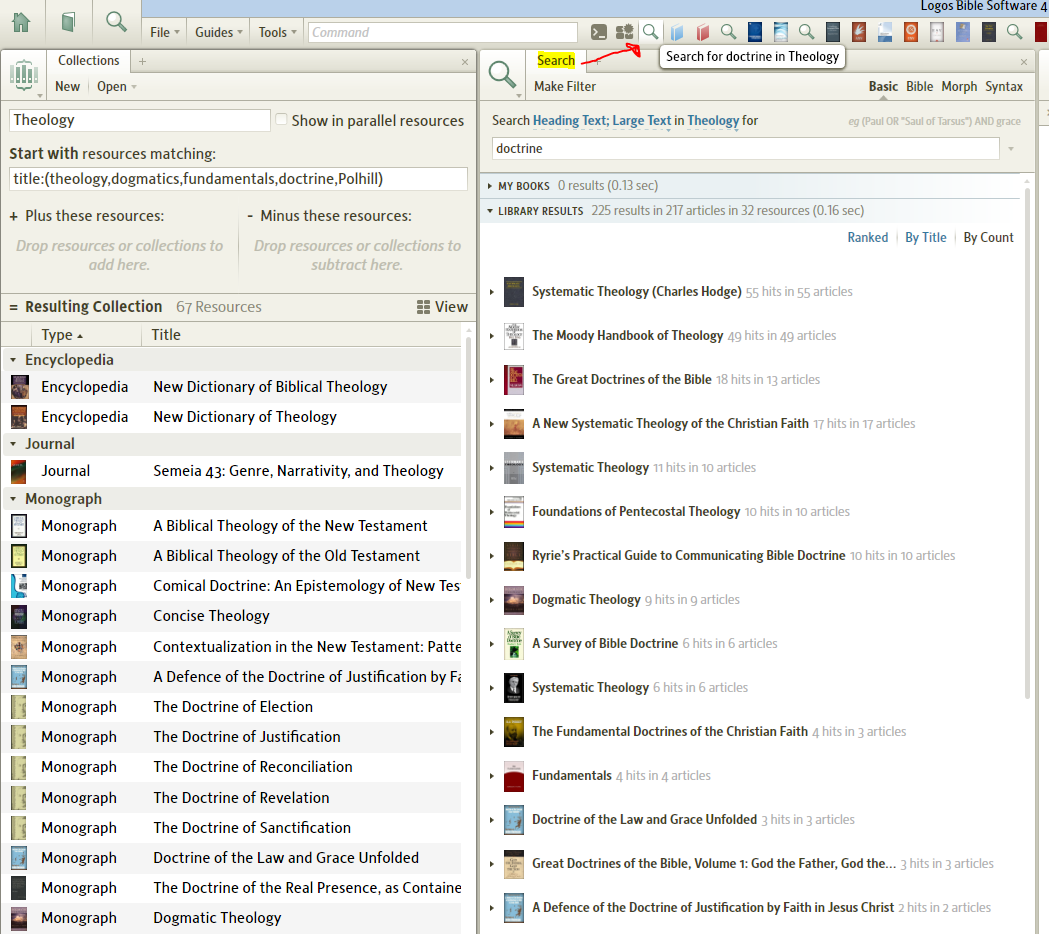Collapse the Journal group
This screenshot has height=934, width=1049.
pos(13,444)
